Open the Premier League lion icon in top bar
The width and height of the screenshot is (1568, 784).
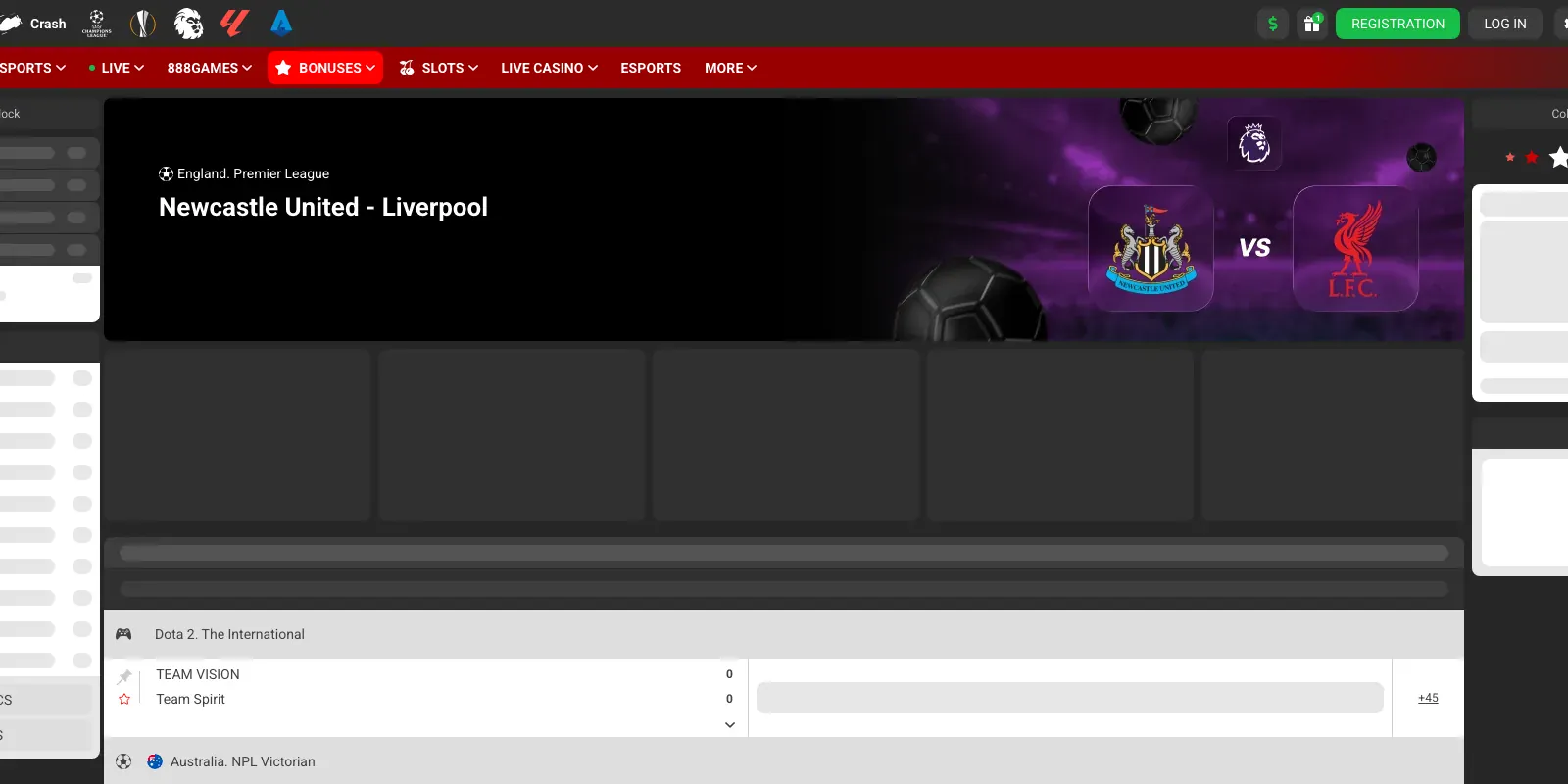188,24
